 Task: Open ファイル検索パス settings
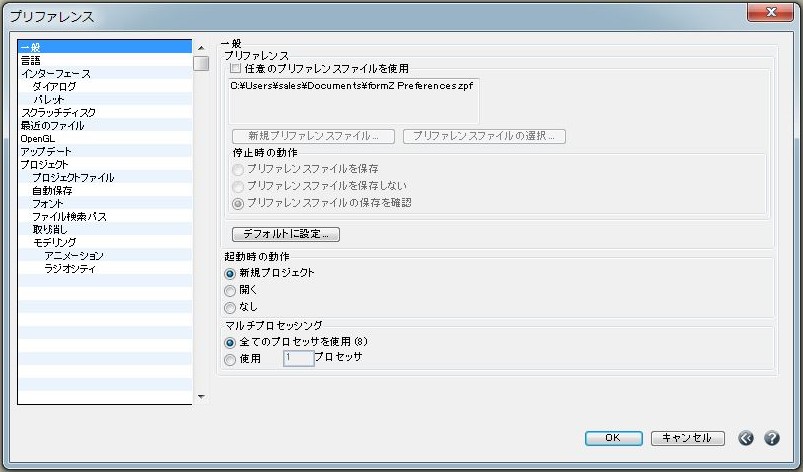105,217
